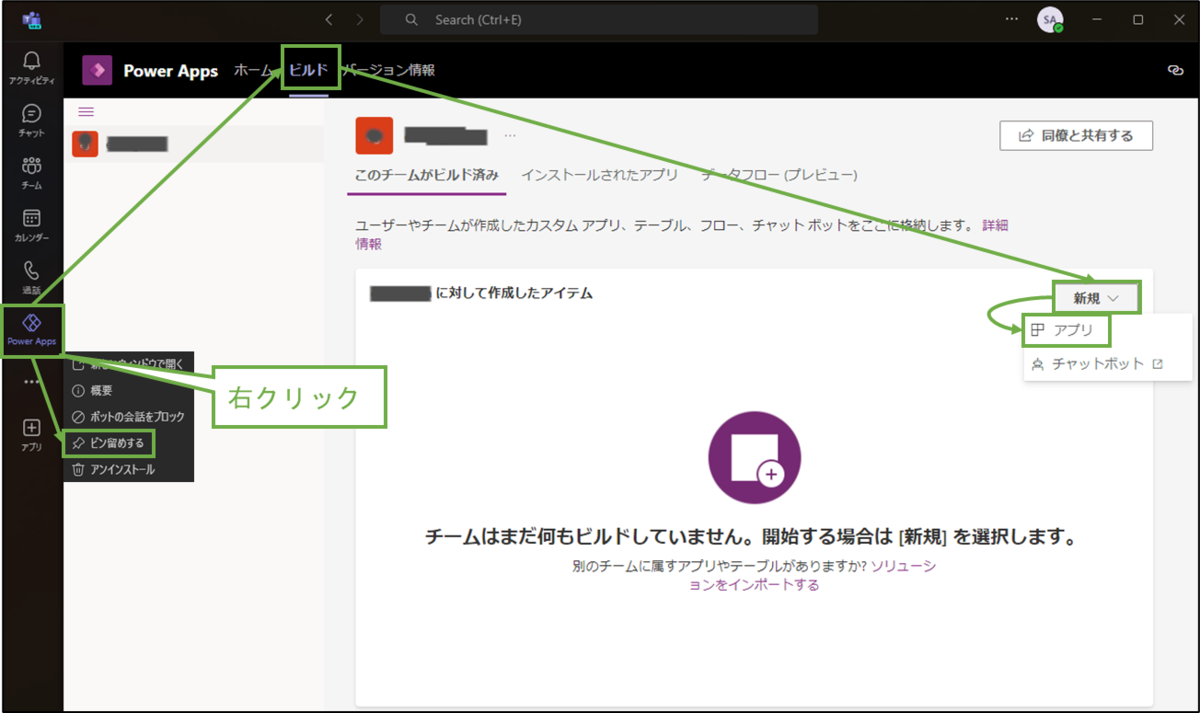Click the Power Apps purple logo
This screenshot has height=713, width=1200.
pyautogui.click(x=96, y=71)
